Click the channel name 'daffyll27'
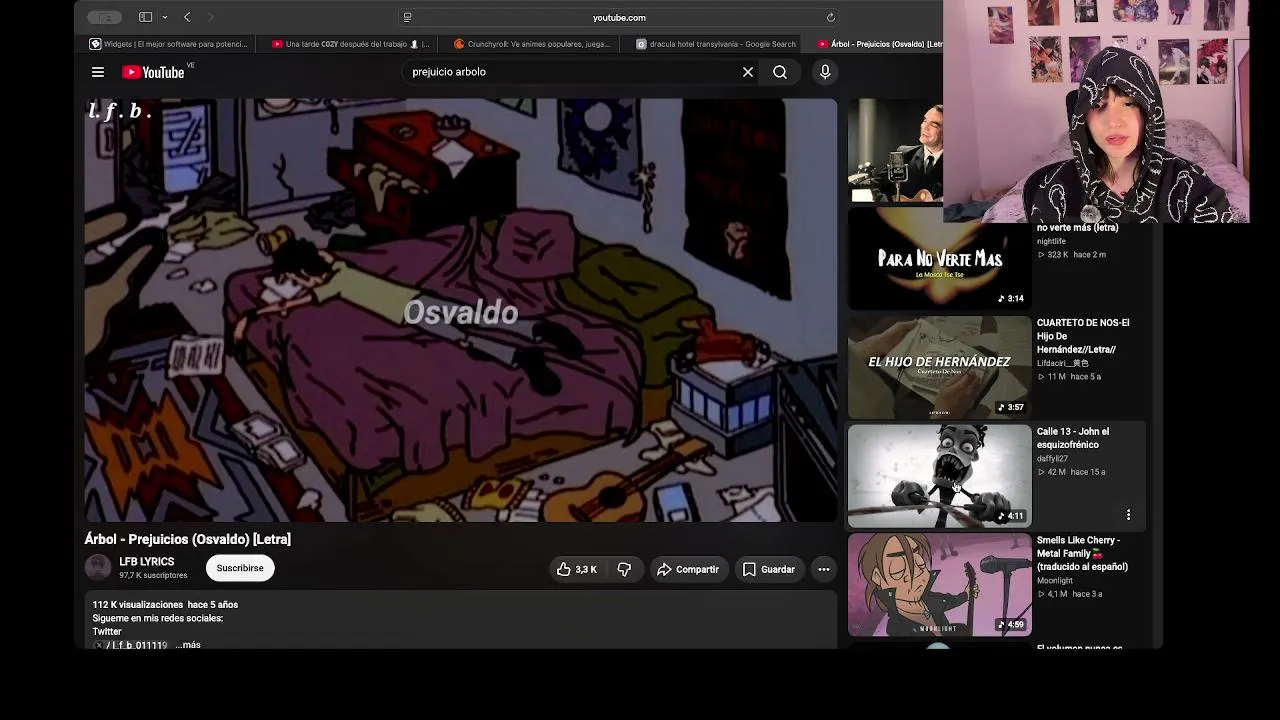Viewport: 1280px width, 720px height. (1052, 458)
